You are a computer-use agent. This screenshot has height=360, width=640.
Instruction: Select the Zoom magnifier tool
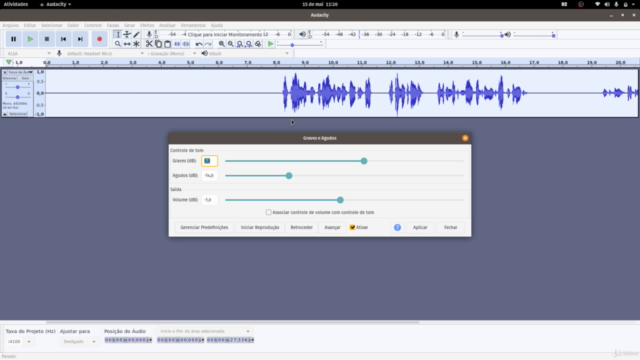coord(118,44)
